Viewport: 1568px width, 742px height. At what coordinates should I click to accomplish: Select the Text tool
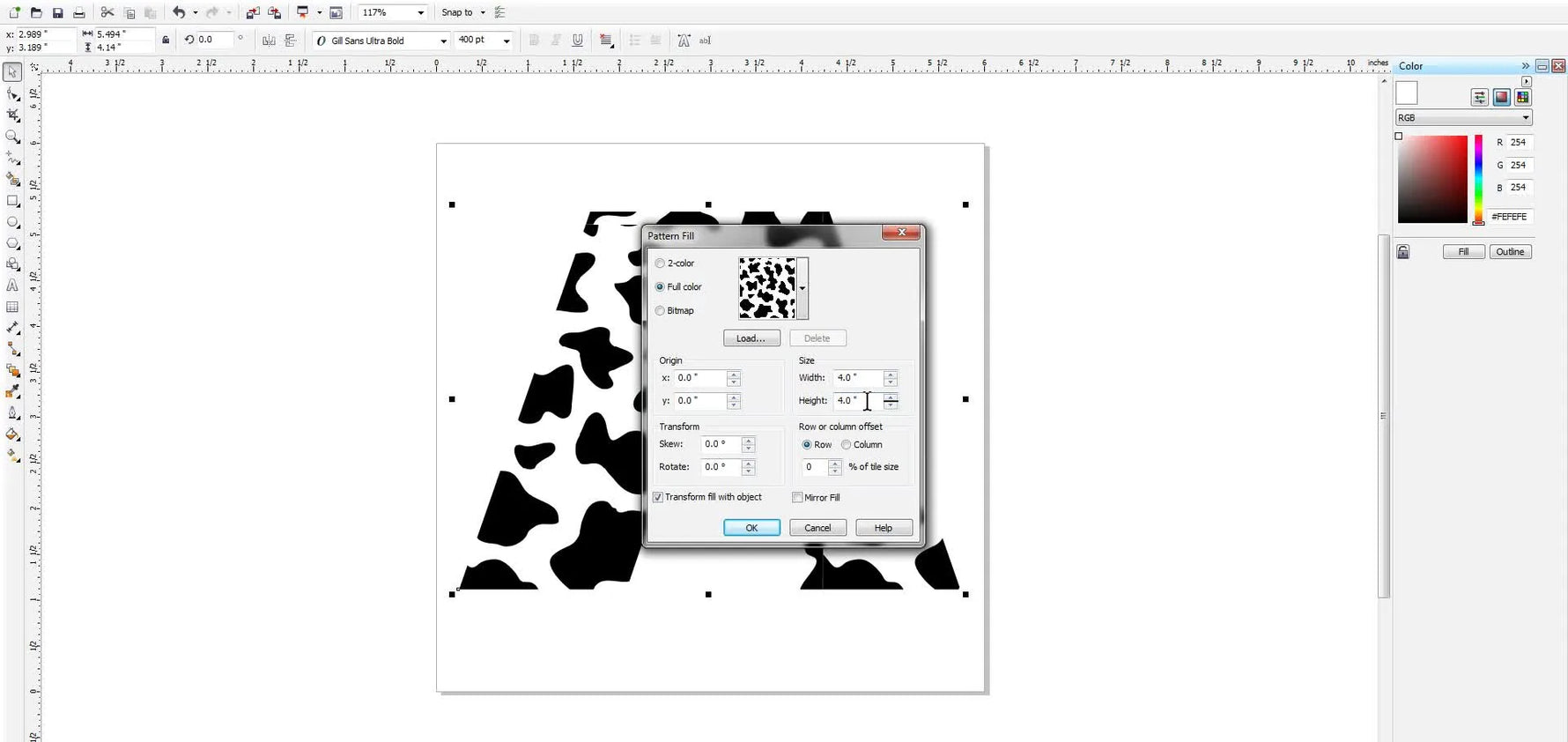click(x=12, y=286)
